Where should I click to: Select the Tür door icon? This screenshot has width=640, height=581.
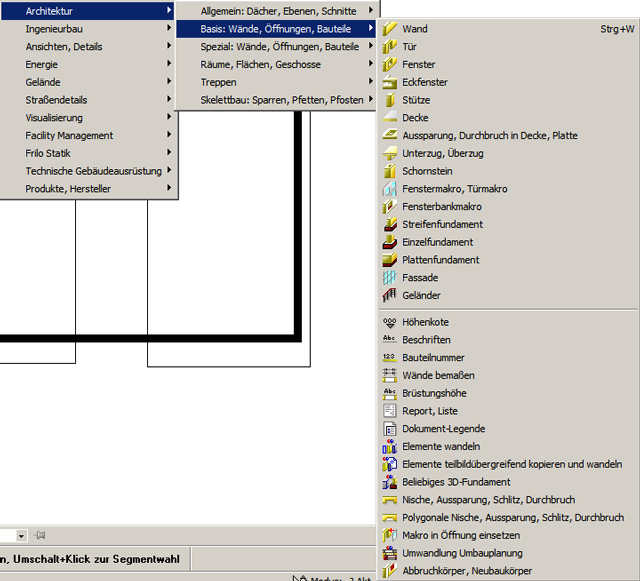tap(390, 47)
